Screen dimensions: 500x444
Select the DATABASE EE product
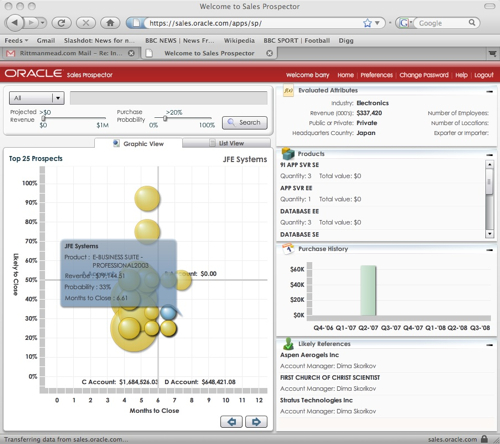click(299, 211)
